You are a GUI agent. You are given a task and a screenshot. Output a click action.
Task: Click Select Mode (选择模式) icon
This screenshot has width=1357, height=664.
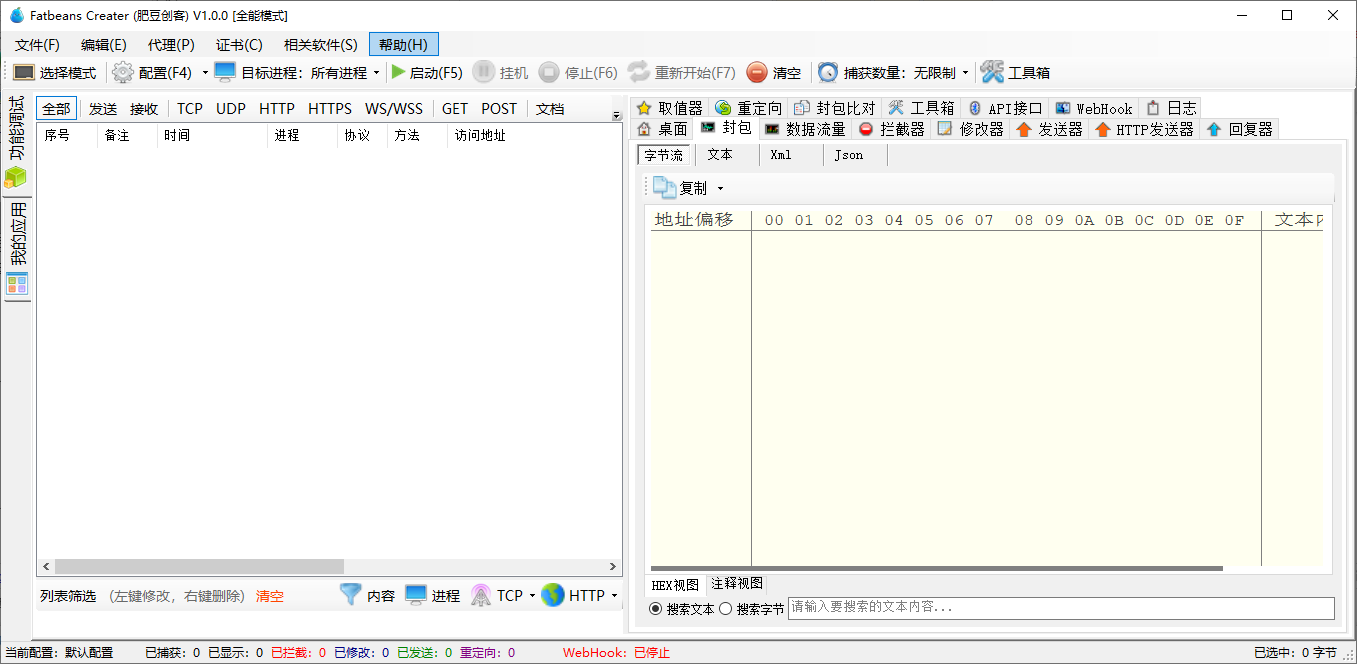24,73
